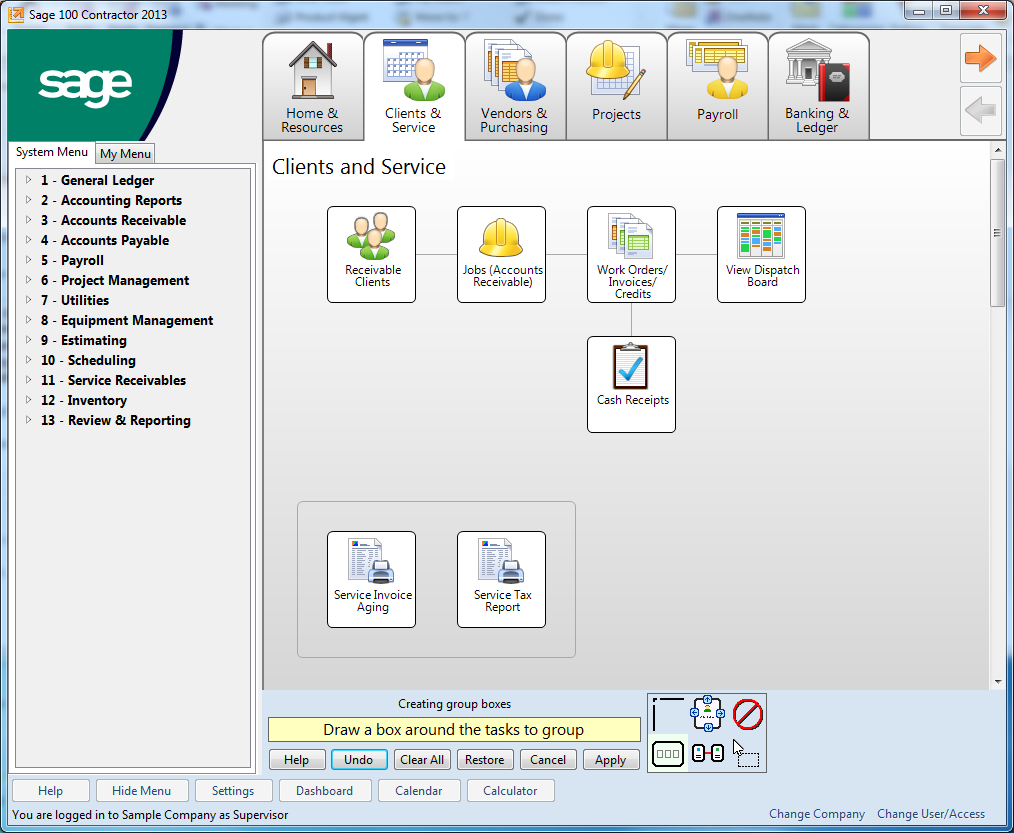1014x833 pixels.
Task: Click the Change User/Access link
Action: 931,814
